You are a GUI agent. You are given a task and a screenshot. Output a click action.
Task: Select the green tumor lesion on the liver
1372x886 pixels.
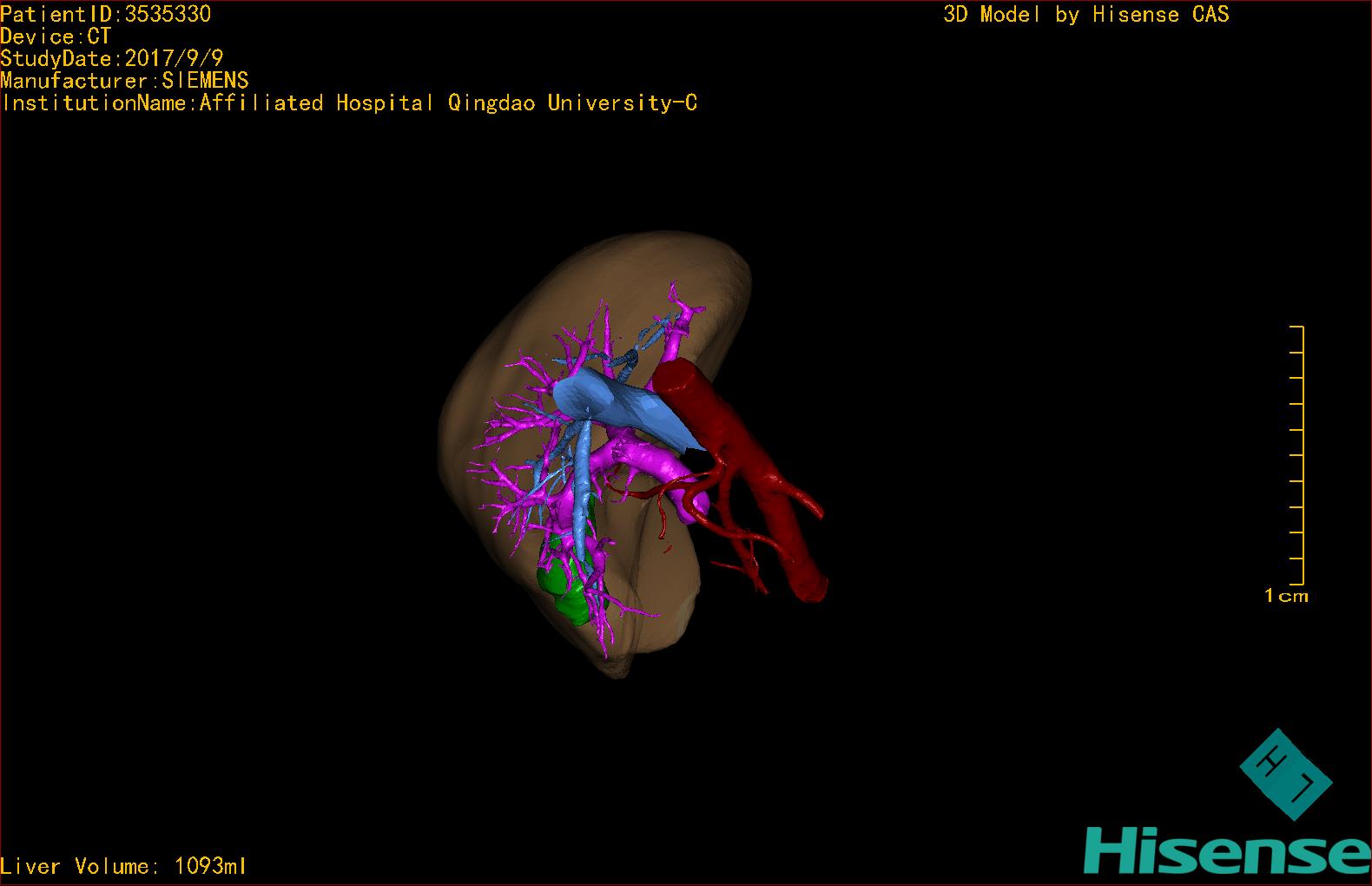click(564, 591)
